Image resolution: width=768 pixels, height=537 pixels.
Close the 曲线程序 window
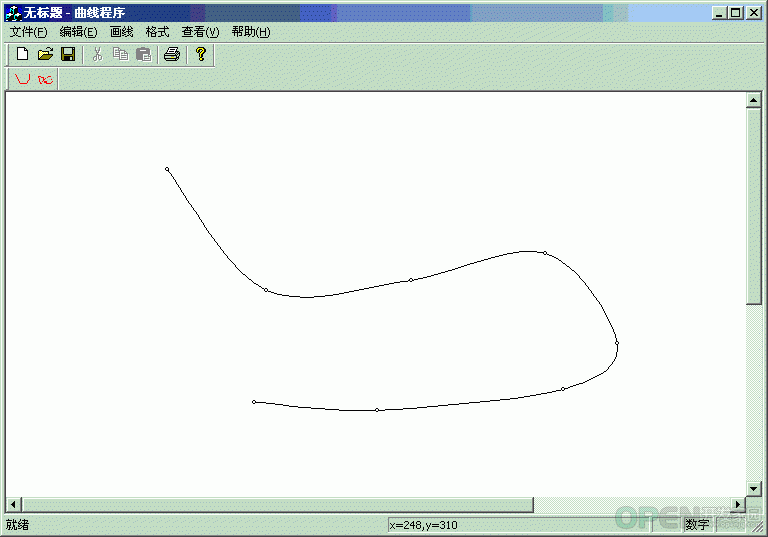tap(753, 13)
